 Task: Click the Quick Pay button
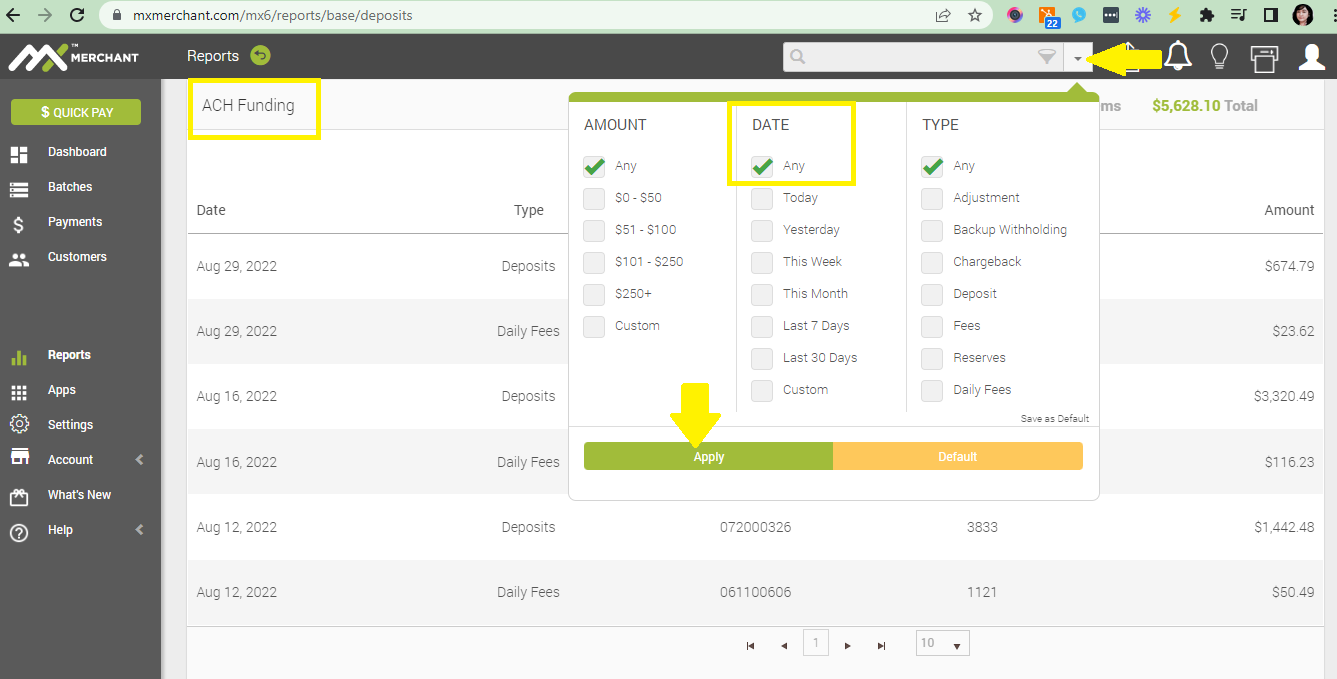coord(76,112)
